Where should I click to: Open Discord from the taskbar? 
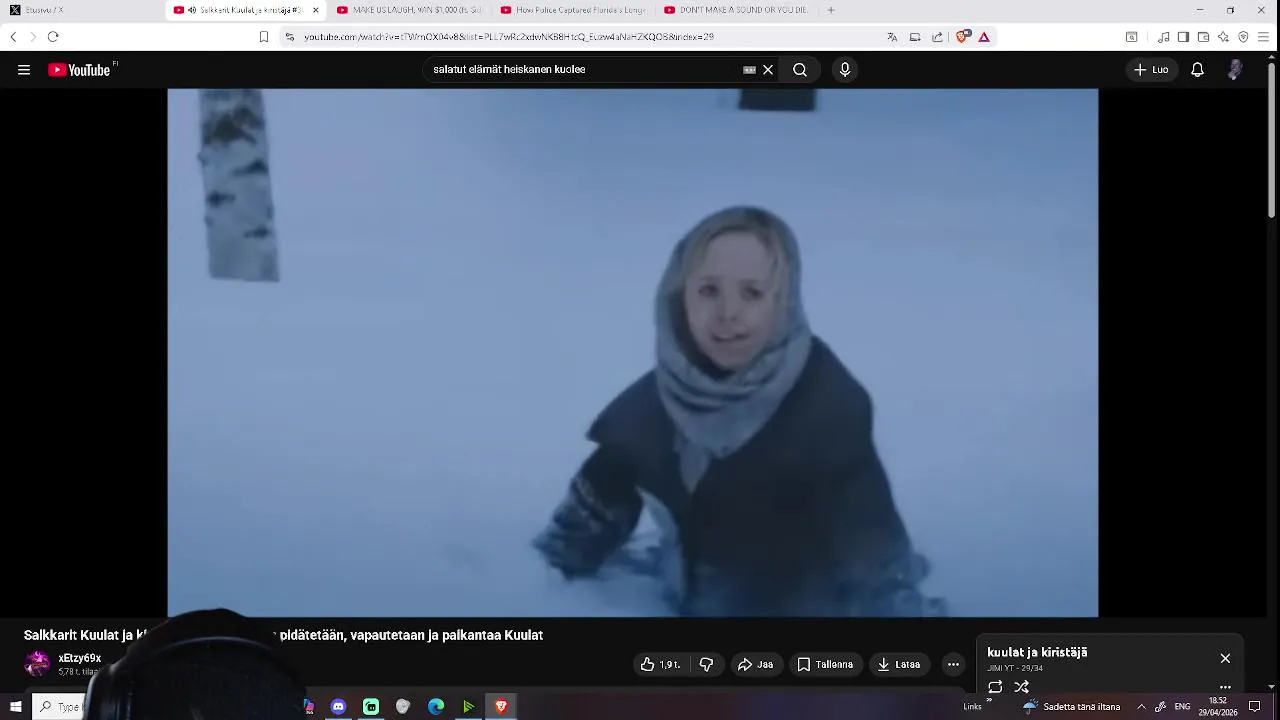pyautogui.click(x=338, y=707)
